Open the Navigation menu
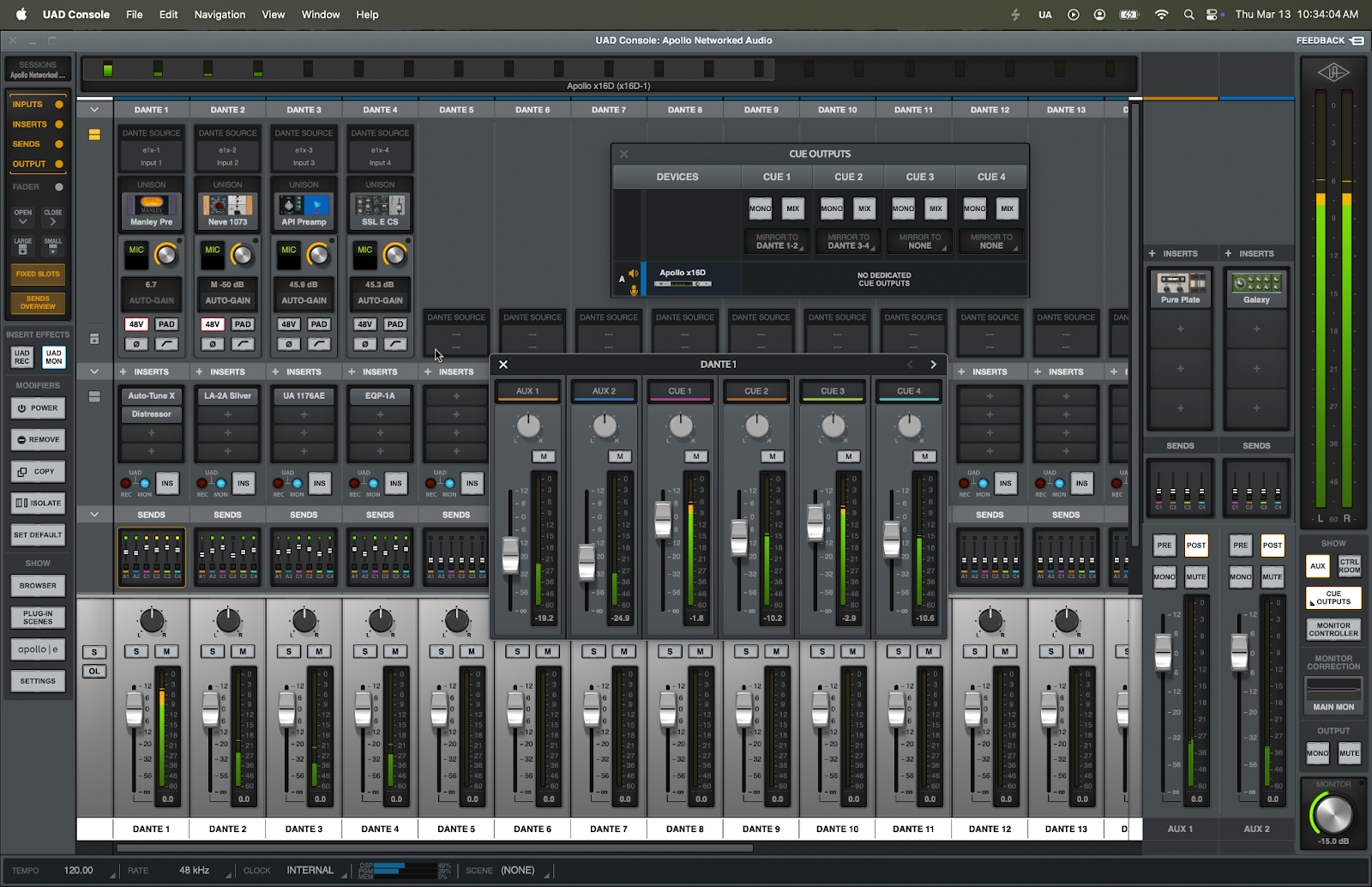This screenshot has width=1372, height=887. point(220,15)
